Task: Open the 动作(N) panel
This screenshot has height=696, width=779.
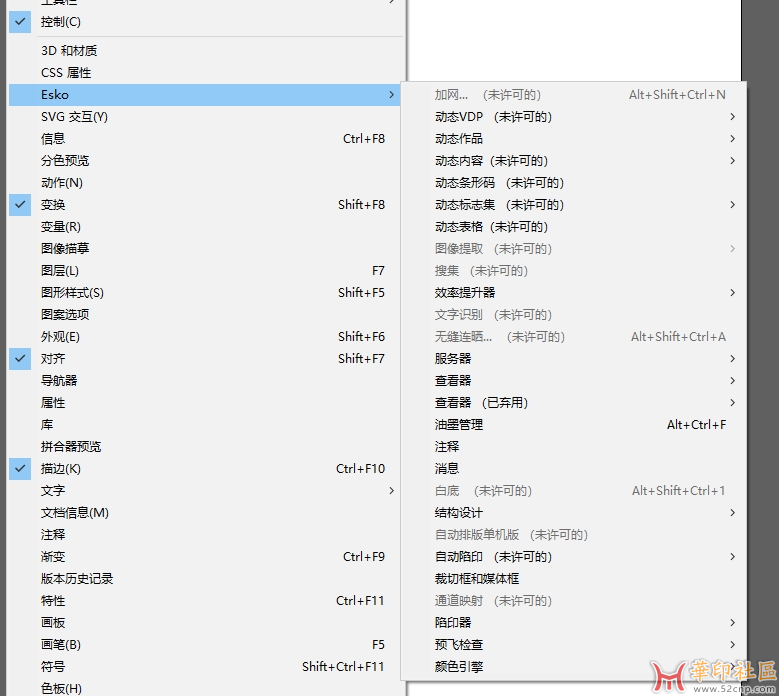Action: (204, 183)
